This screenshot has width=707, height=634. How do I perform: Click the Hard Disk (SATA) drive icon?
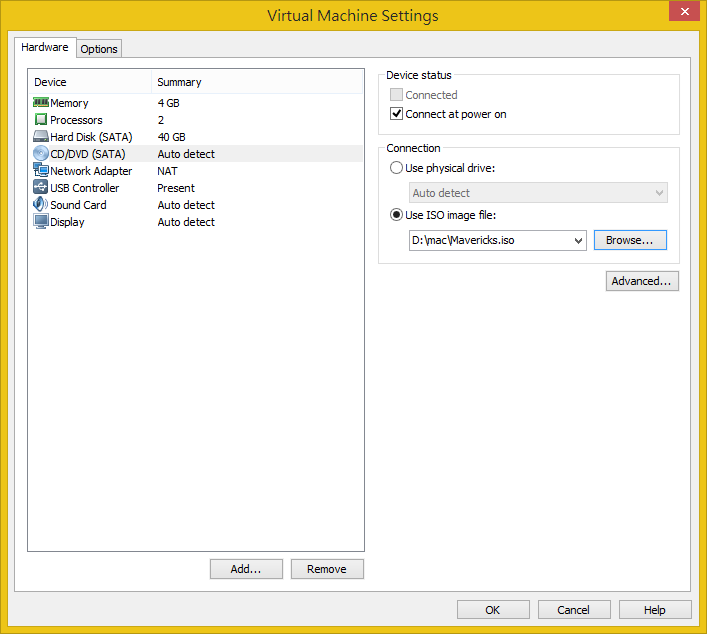coord(41,136)
